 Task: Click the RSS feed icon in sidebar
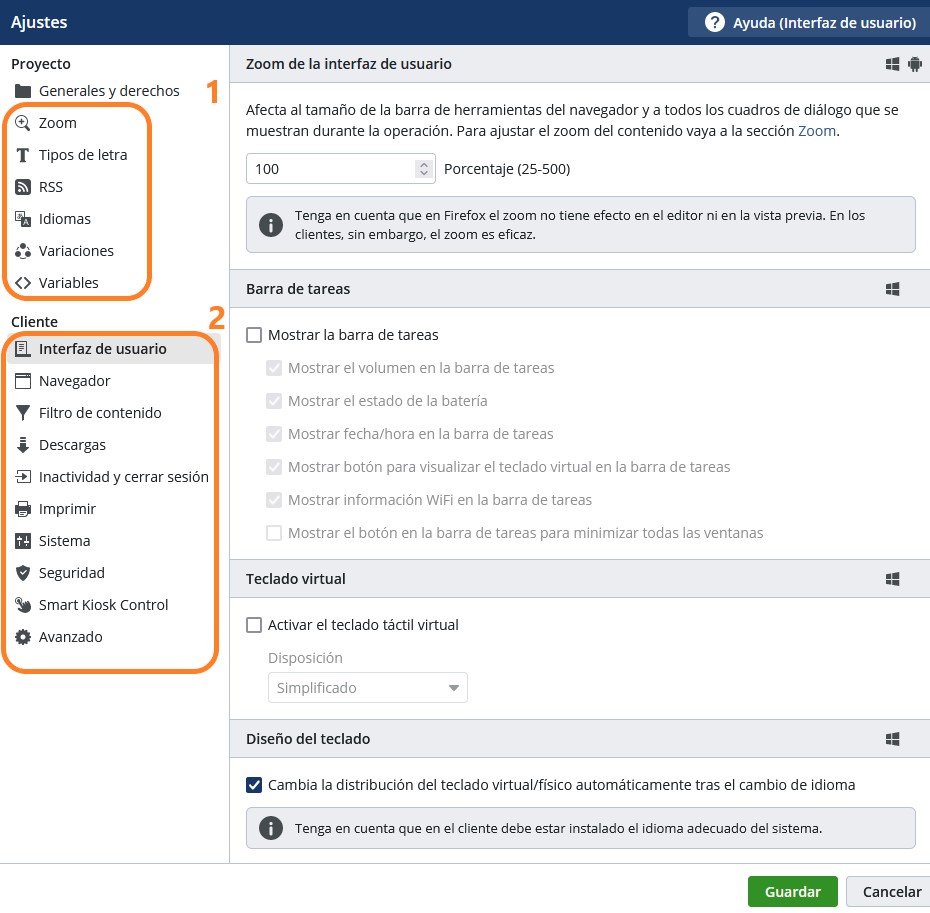click(23, 187)
